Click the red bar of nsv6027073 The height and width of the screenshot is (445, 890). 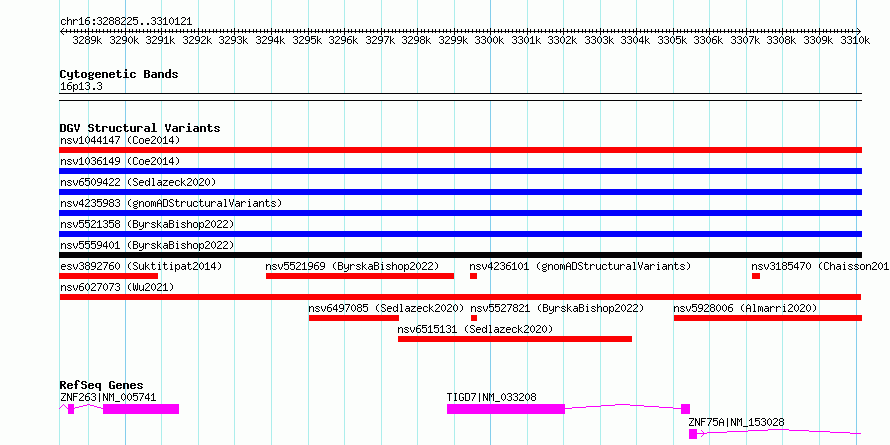[x=461, y=297]
